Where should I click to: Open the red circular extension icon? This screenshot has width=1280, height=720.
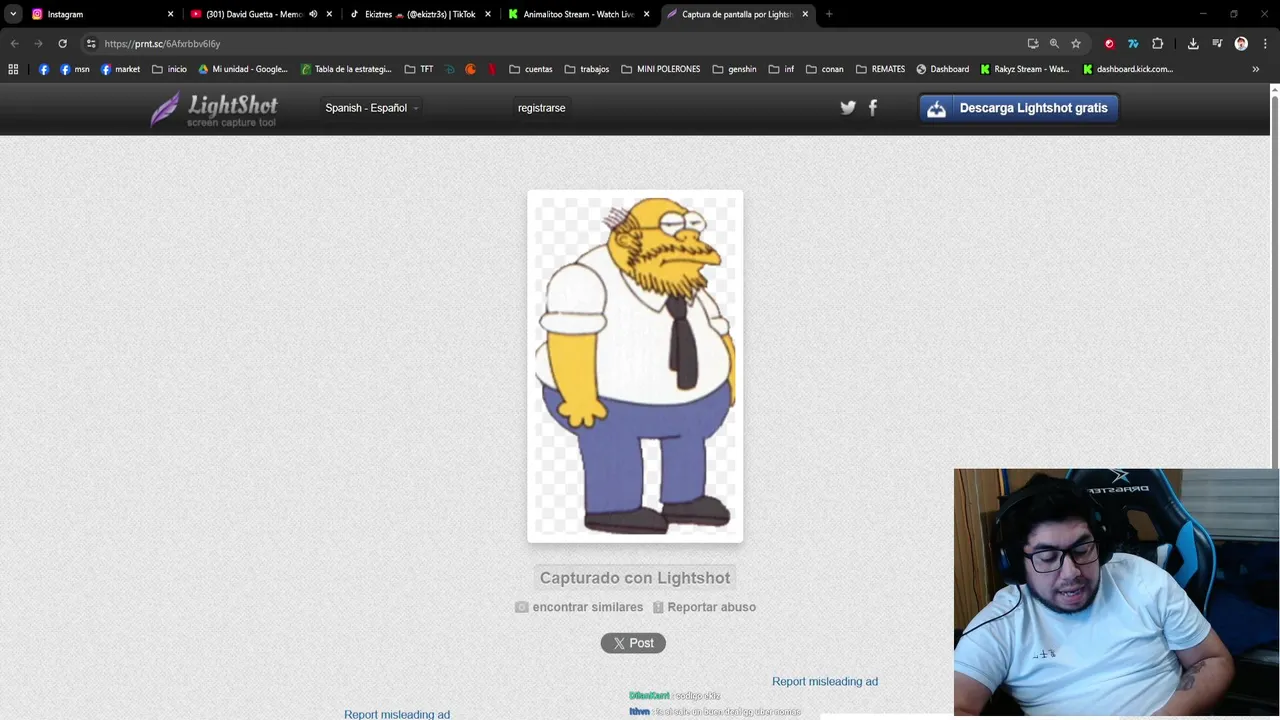click(1109, 44)
